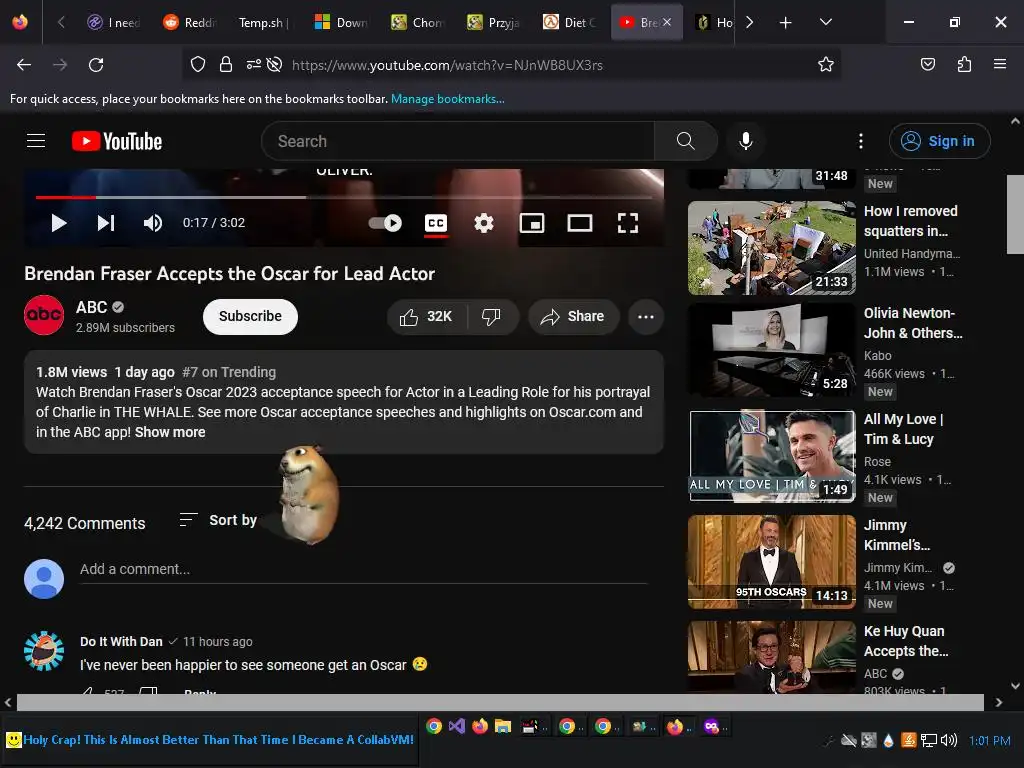Open the Firefox application menu
This screenshot has height=768, width=1024.
pos(1000,64)
